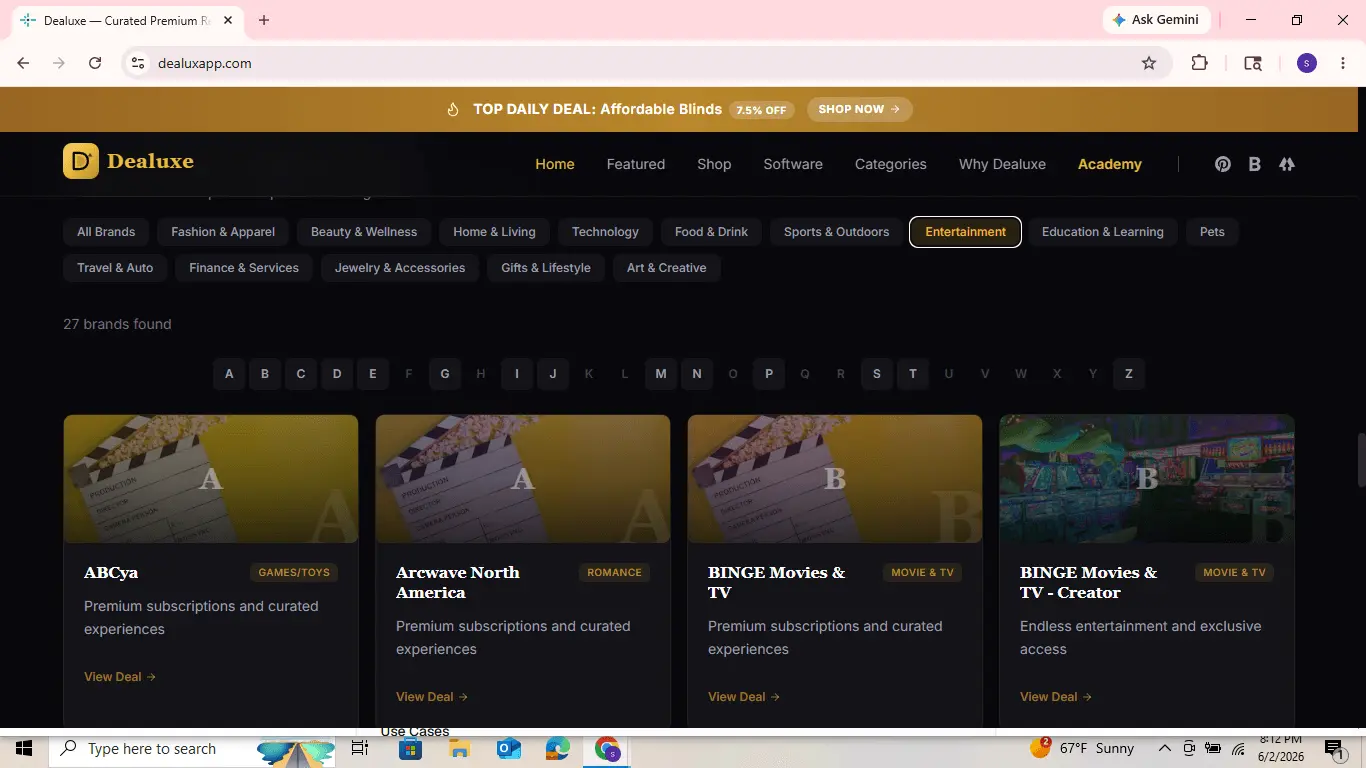Image resolution: width=1366 pixels, height=768 pixels.
Task: Choose the Travel & Auto chip
Action: point(115,268)
